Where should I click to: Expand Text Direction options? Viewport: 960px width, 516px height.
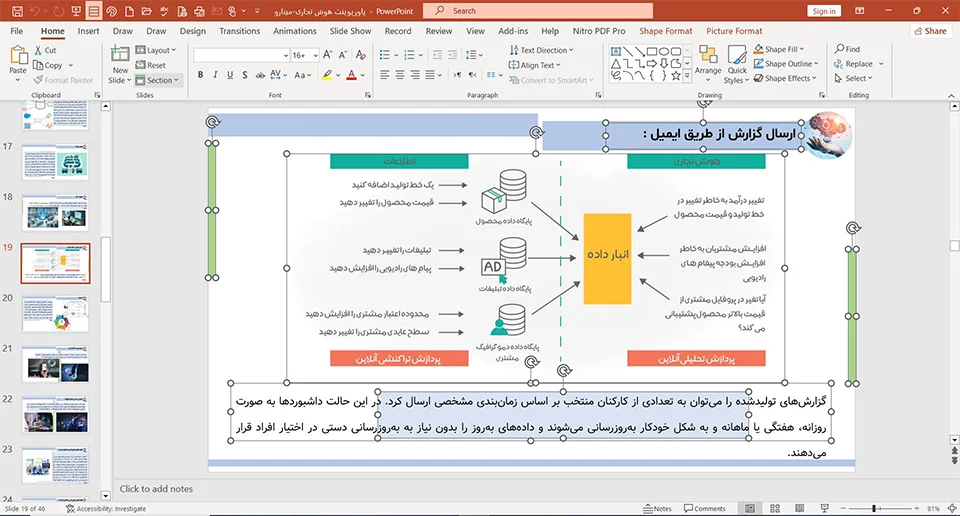coord(541,50)
